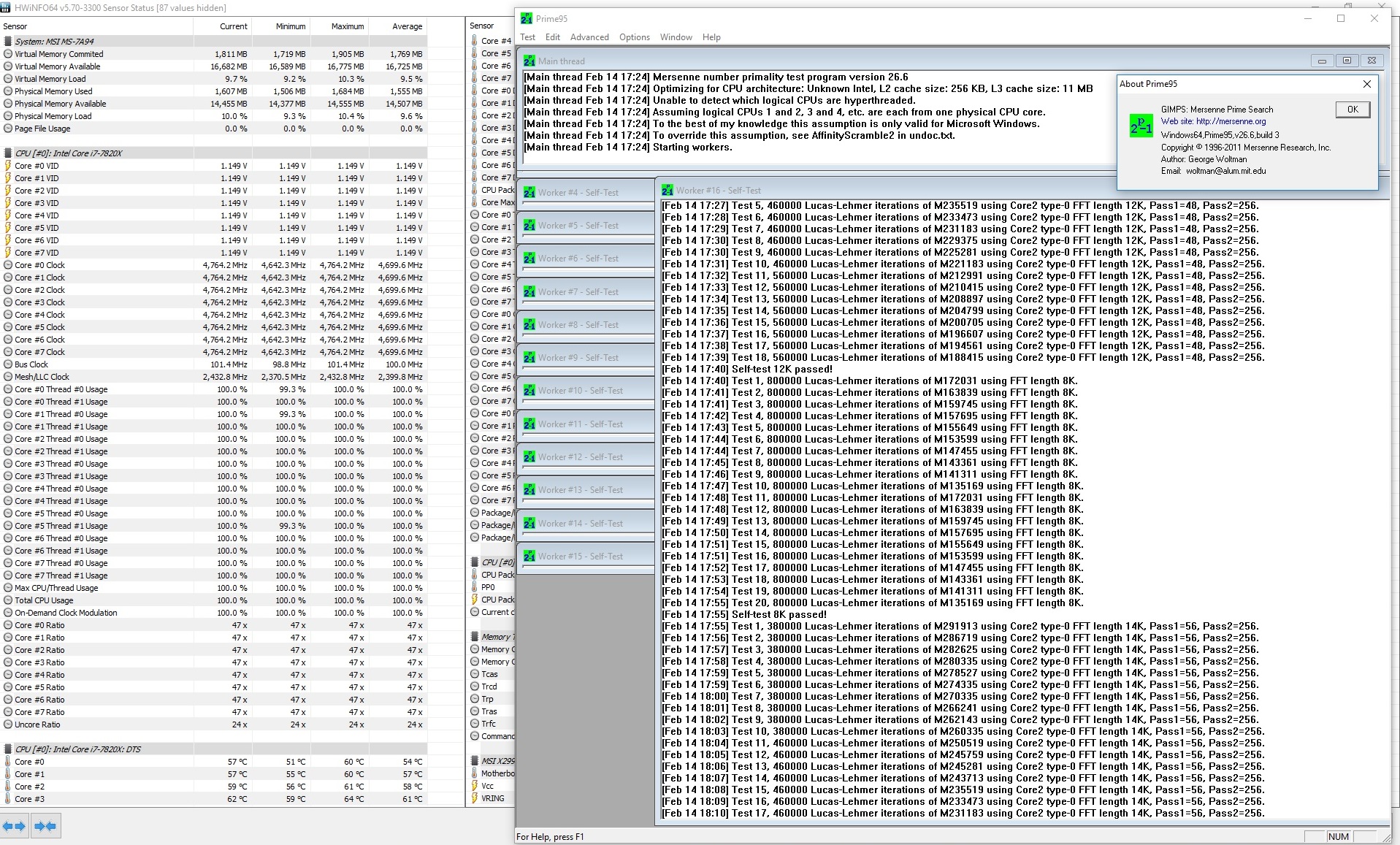Select the Max CPU/Thread Usage row
Image resolution: width=1400 pixels, height=845 pixels.
click(x=213, y=588)
